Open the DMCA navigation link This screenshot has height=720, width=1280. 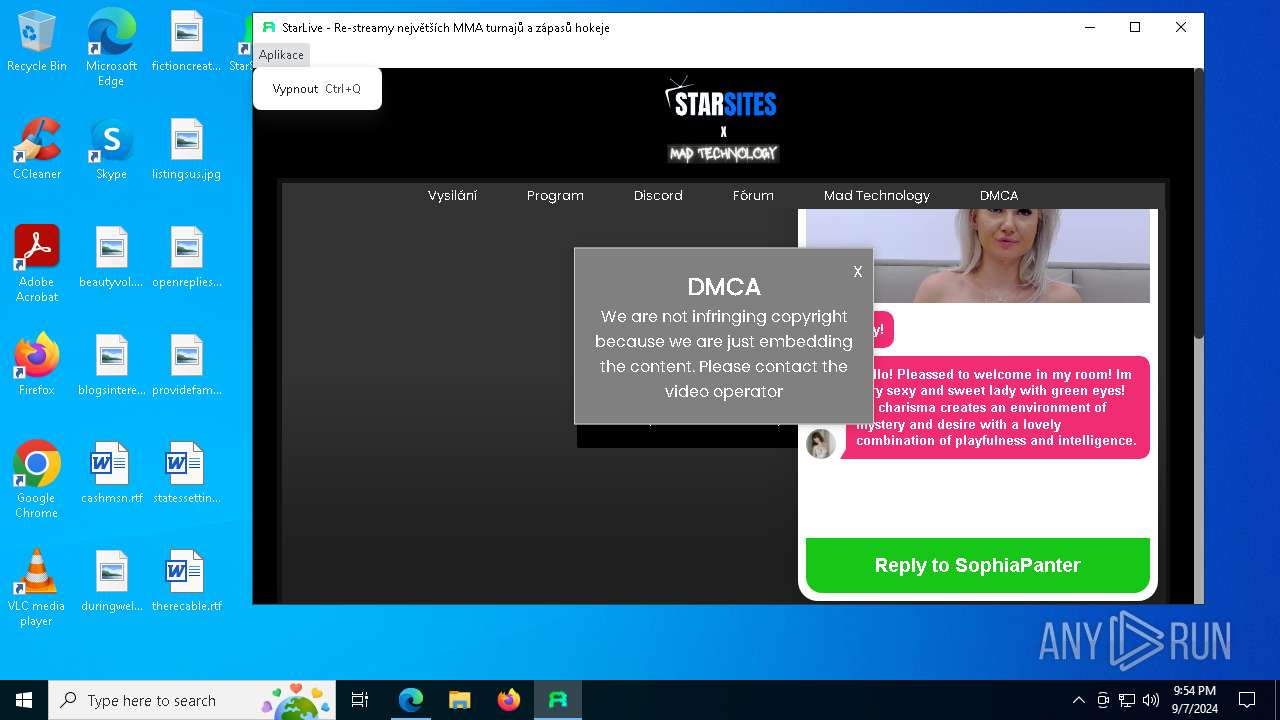pos(999,195)
